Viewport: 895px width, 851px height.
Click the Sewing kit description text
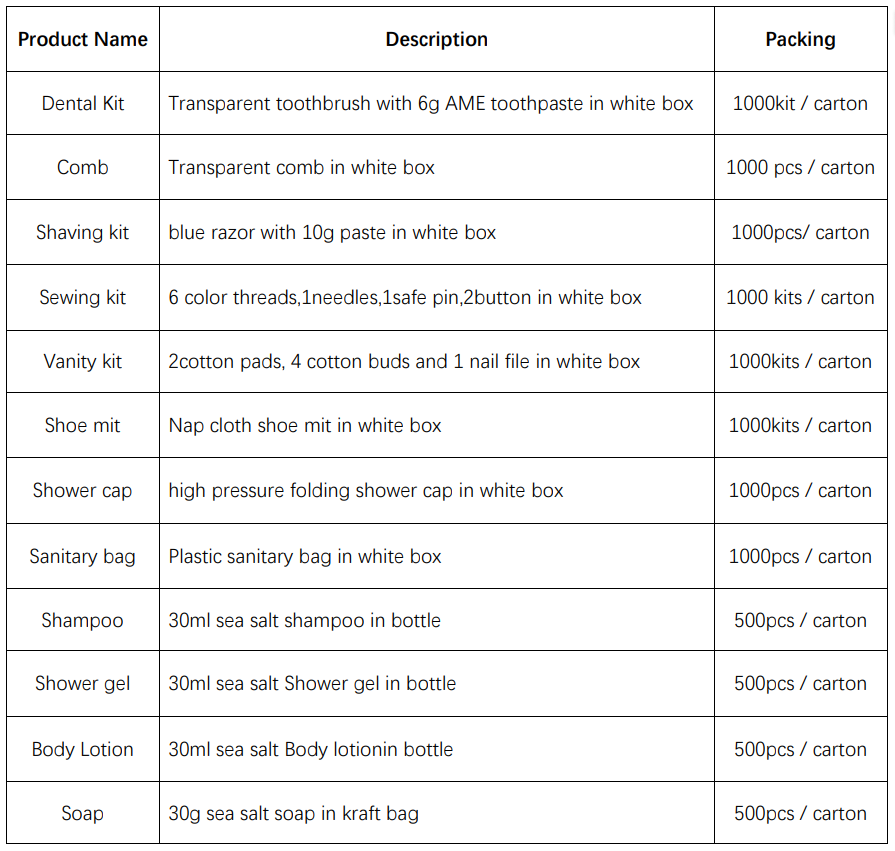405,297
